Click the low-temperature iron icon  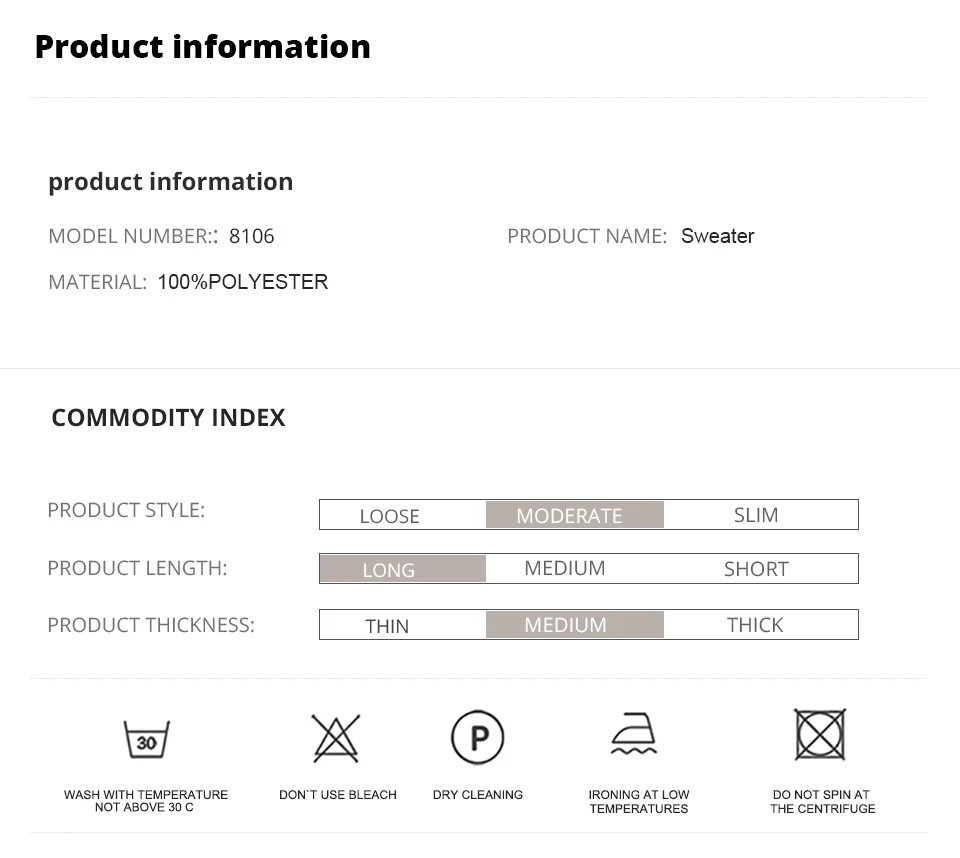point(634,733)
